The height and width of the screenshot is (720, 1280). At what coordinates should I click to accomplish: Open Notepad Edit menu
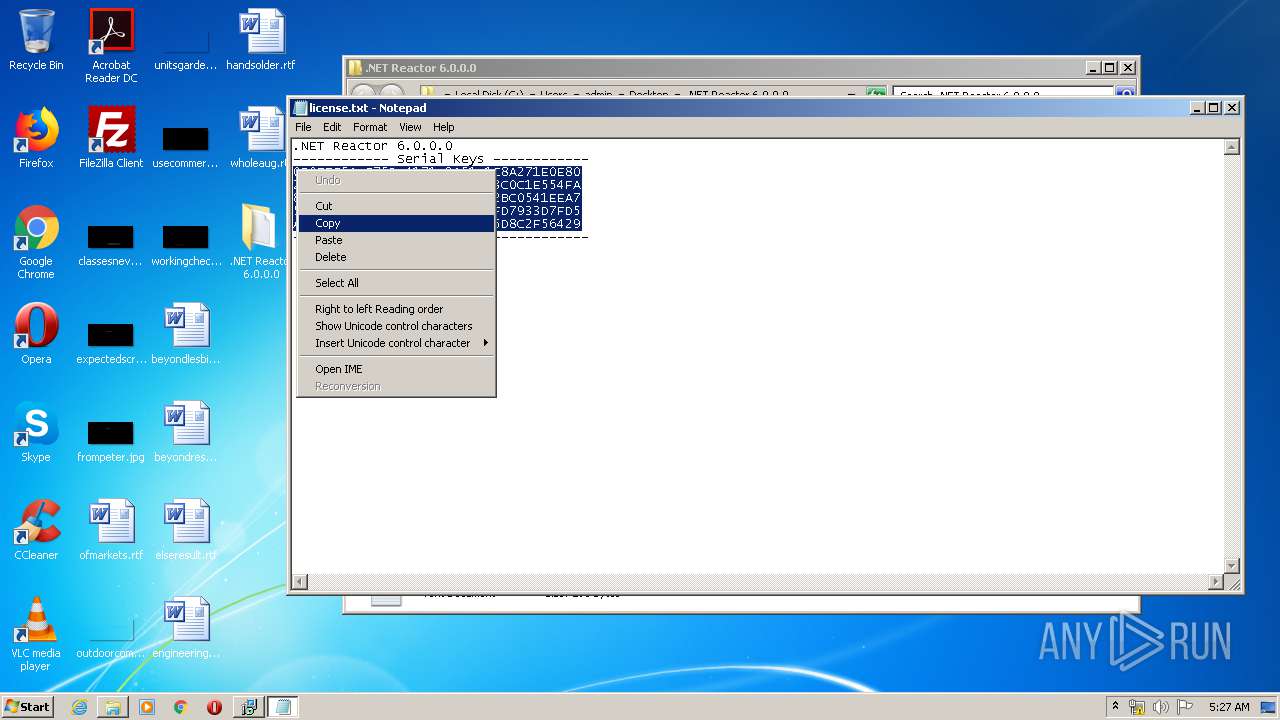coord(332,127)
